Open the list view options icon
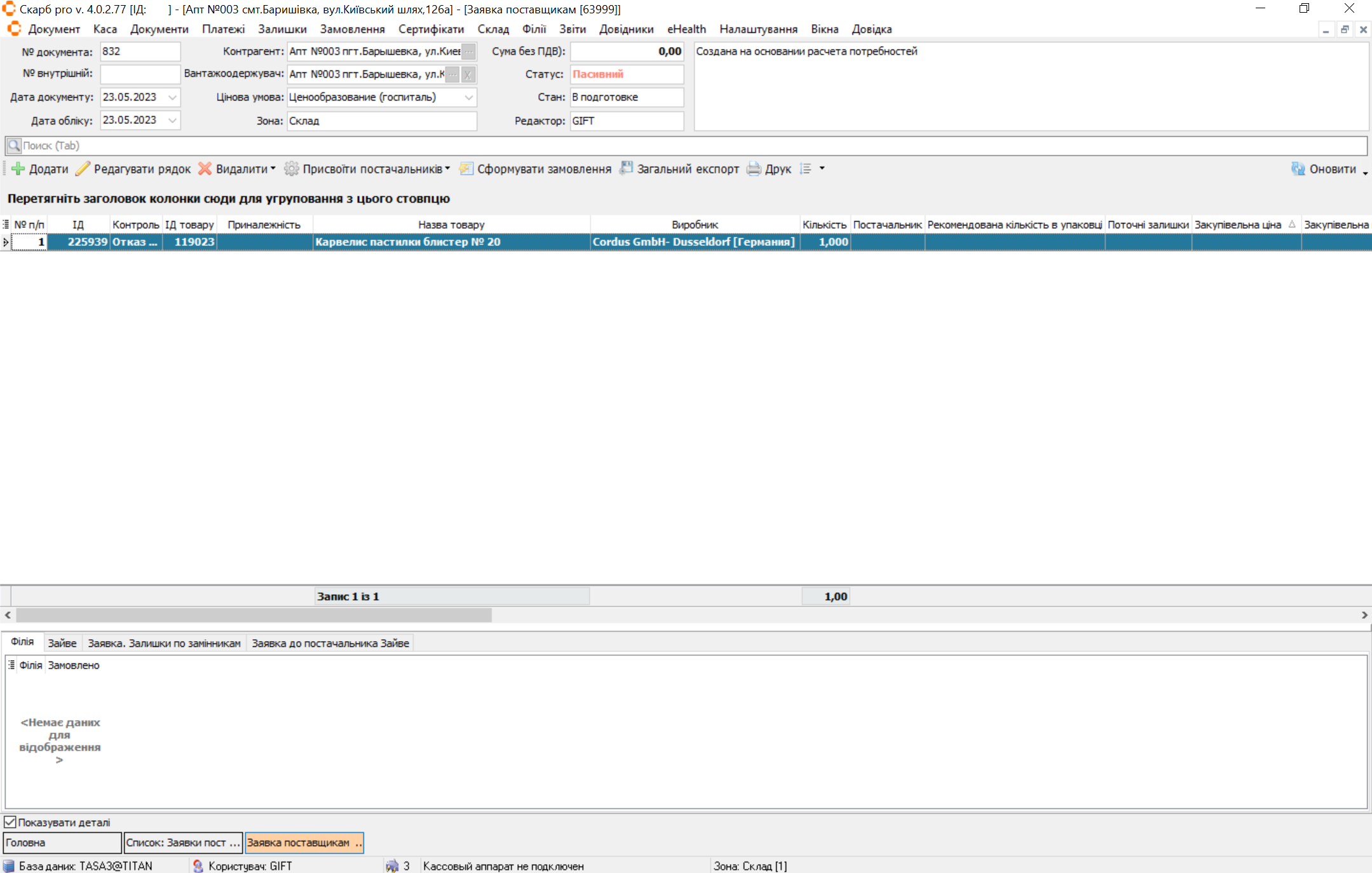 [806, 169]
